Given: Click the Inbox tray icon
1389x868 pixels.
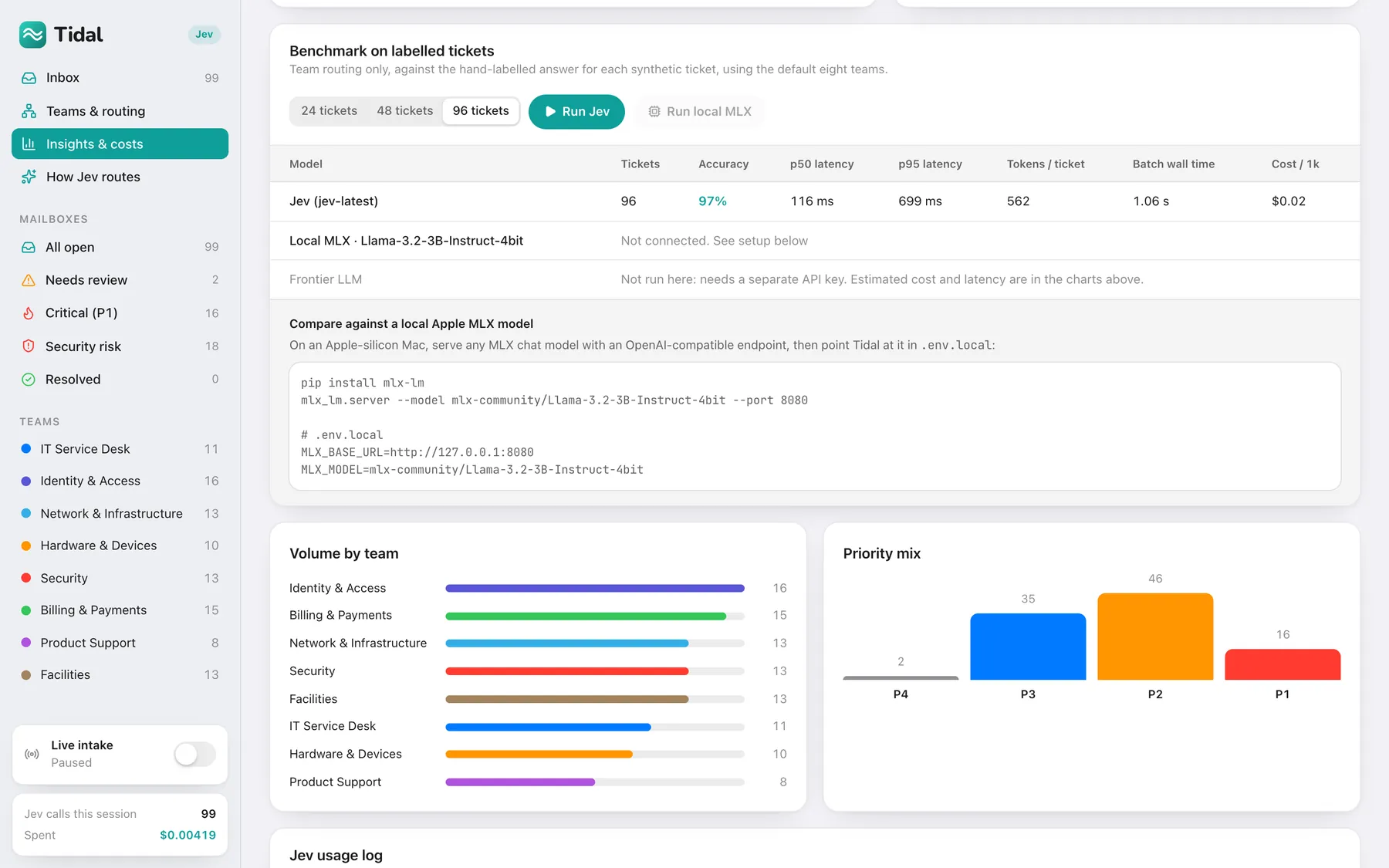Looking at the screenshot, I should pyautogui.click(x=29, y=78).
